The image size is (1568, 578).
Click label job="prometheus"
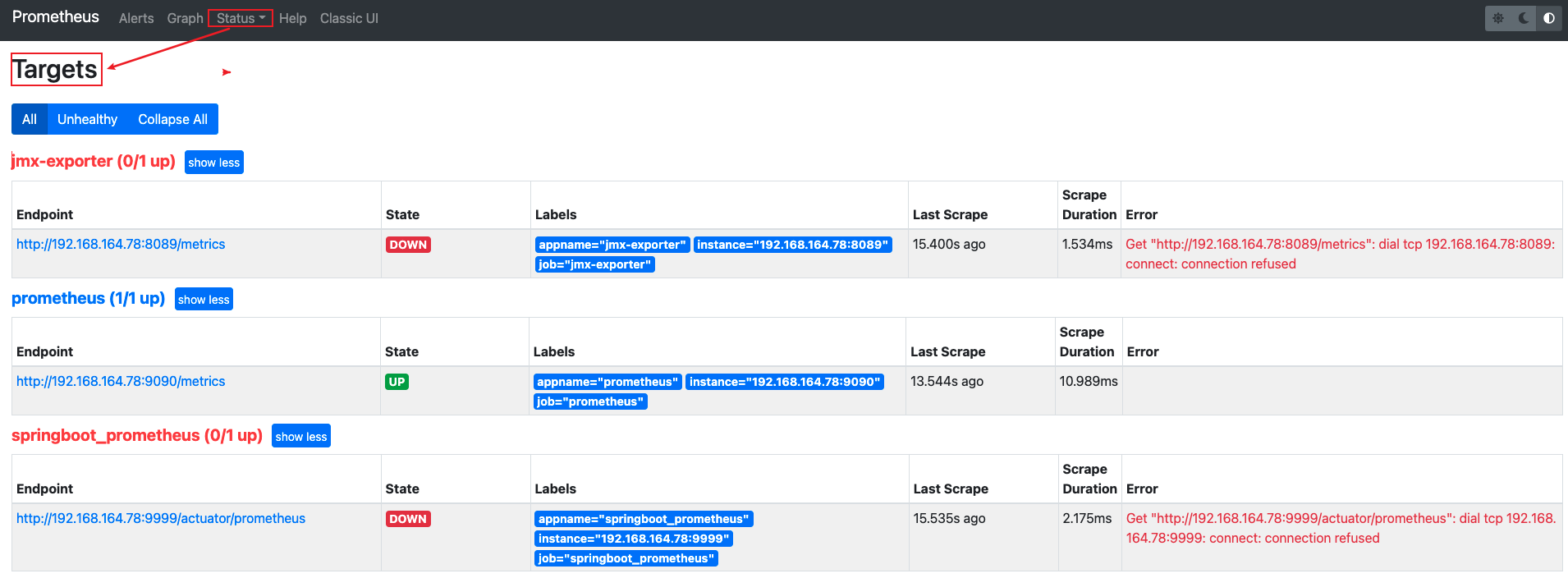(x=590, y=401)
